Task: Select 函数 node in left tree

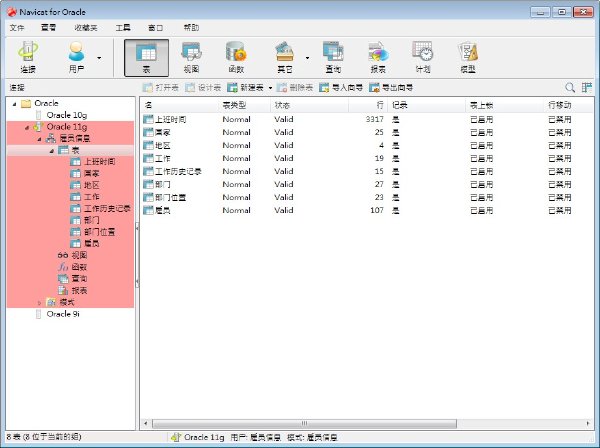Action: pyautogui.click(x=79, y=267)
